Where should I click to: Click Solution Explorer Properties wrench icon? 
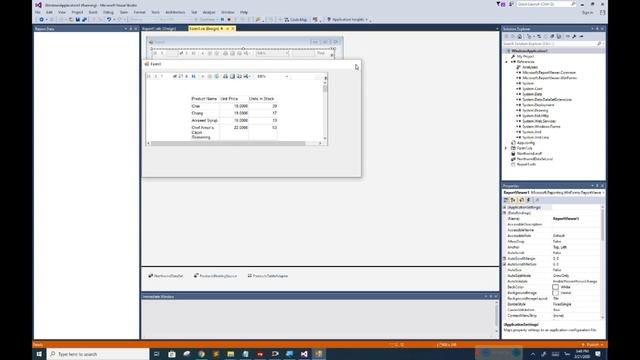click(574, 36)
